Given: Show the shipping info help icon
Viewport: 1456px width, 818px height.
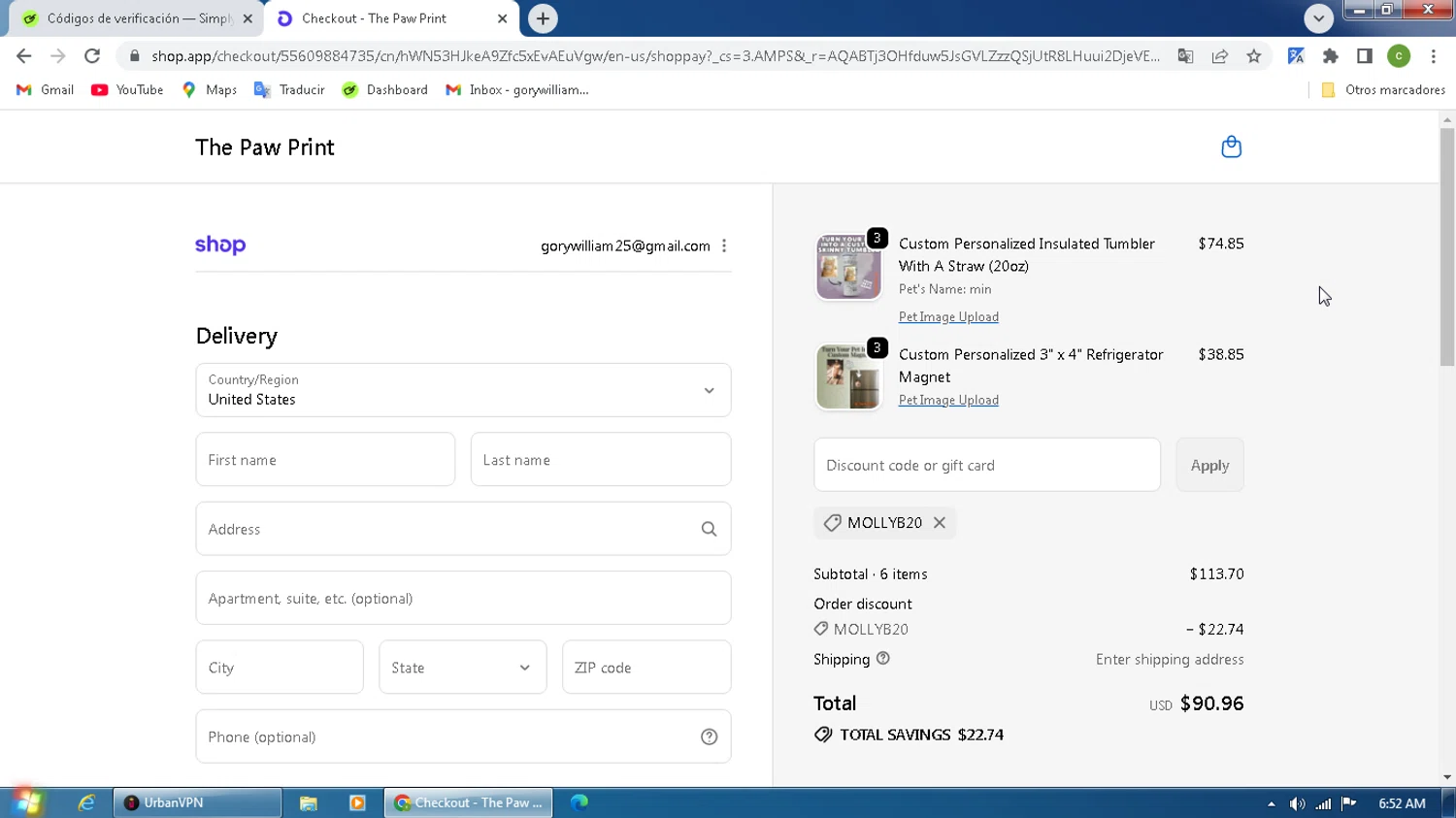Looking at the screenshot, I should 882,658.
